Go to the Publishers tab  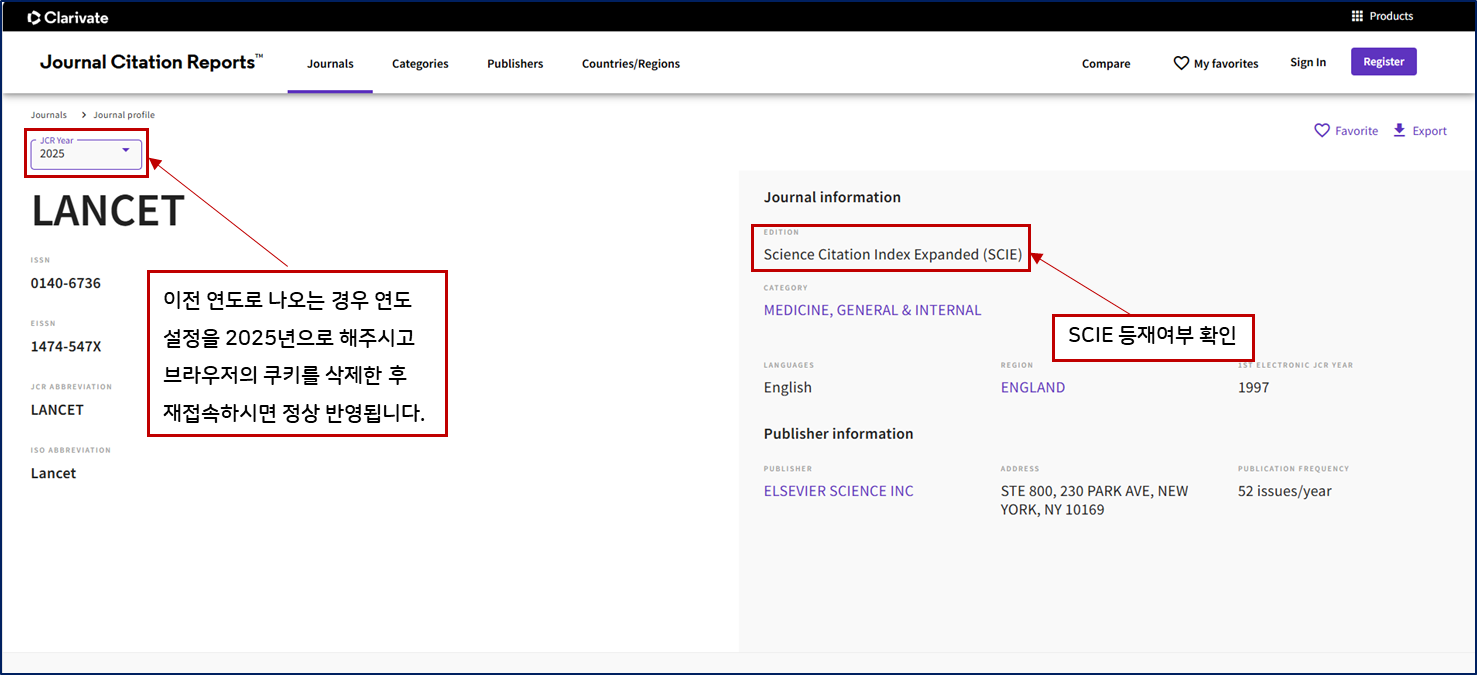[x=515, y=64]
